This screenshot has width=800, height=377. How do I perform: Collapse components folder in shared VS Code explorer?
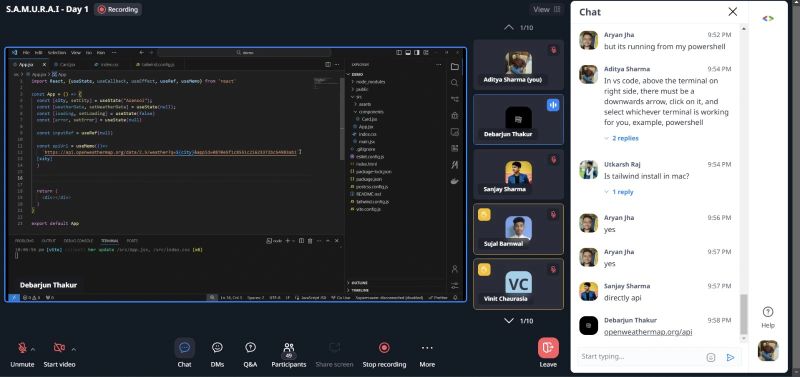(370, 112)
